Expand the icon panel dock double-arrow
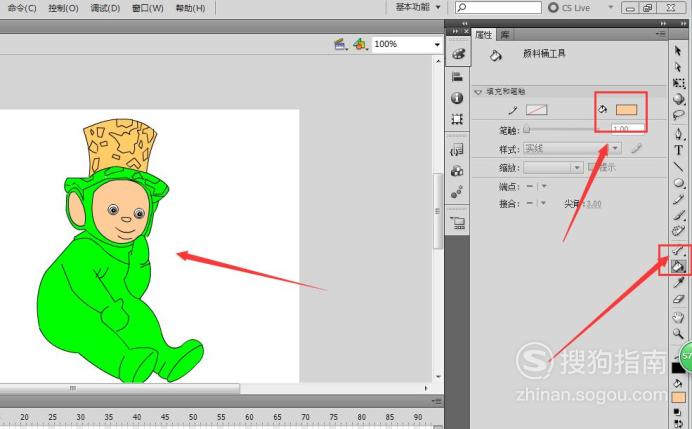 coord(464,23)
